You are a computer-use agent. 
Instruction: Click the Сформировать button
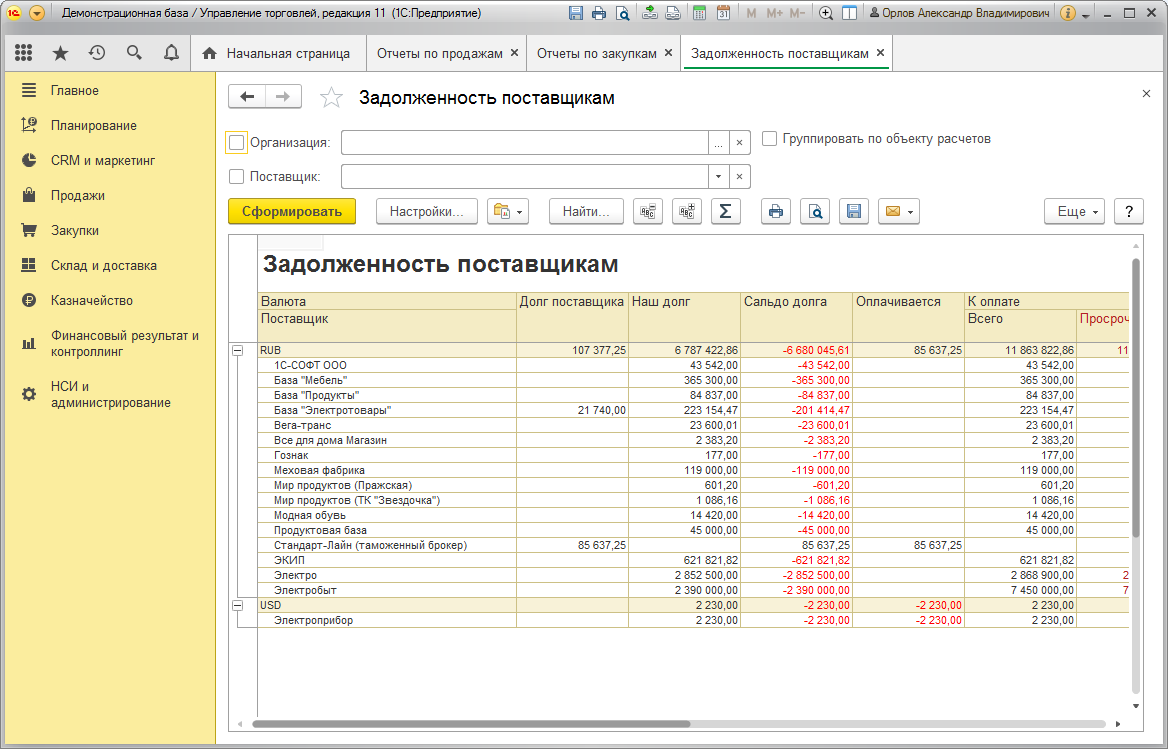(292, 211)
